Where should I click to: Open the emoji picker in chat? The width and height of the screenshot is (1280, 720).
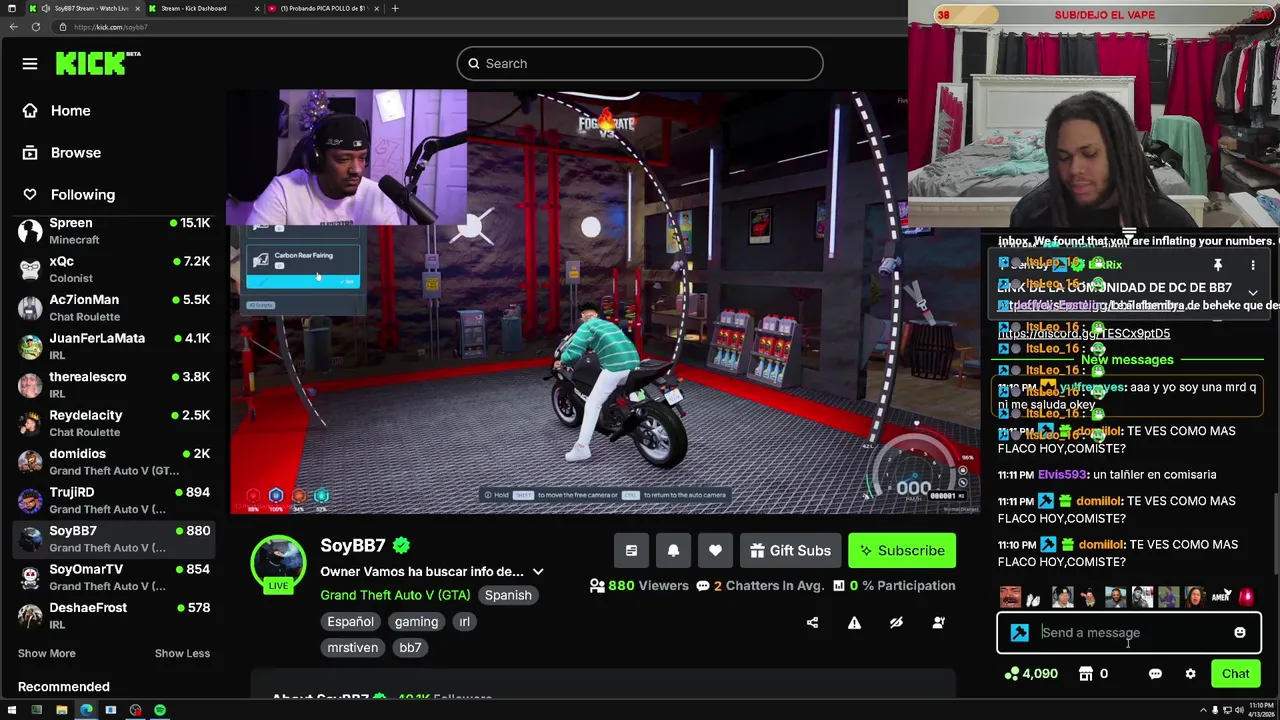tap(1239, 633)
